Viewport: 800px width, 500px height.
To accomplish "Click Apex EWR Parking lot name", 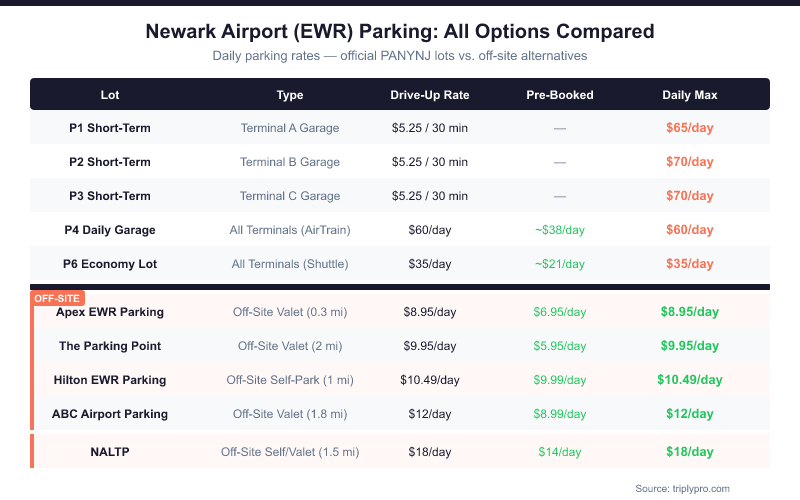I will pos(110,312).
